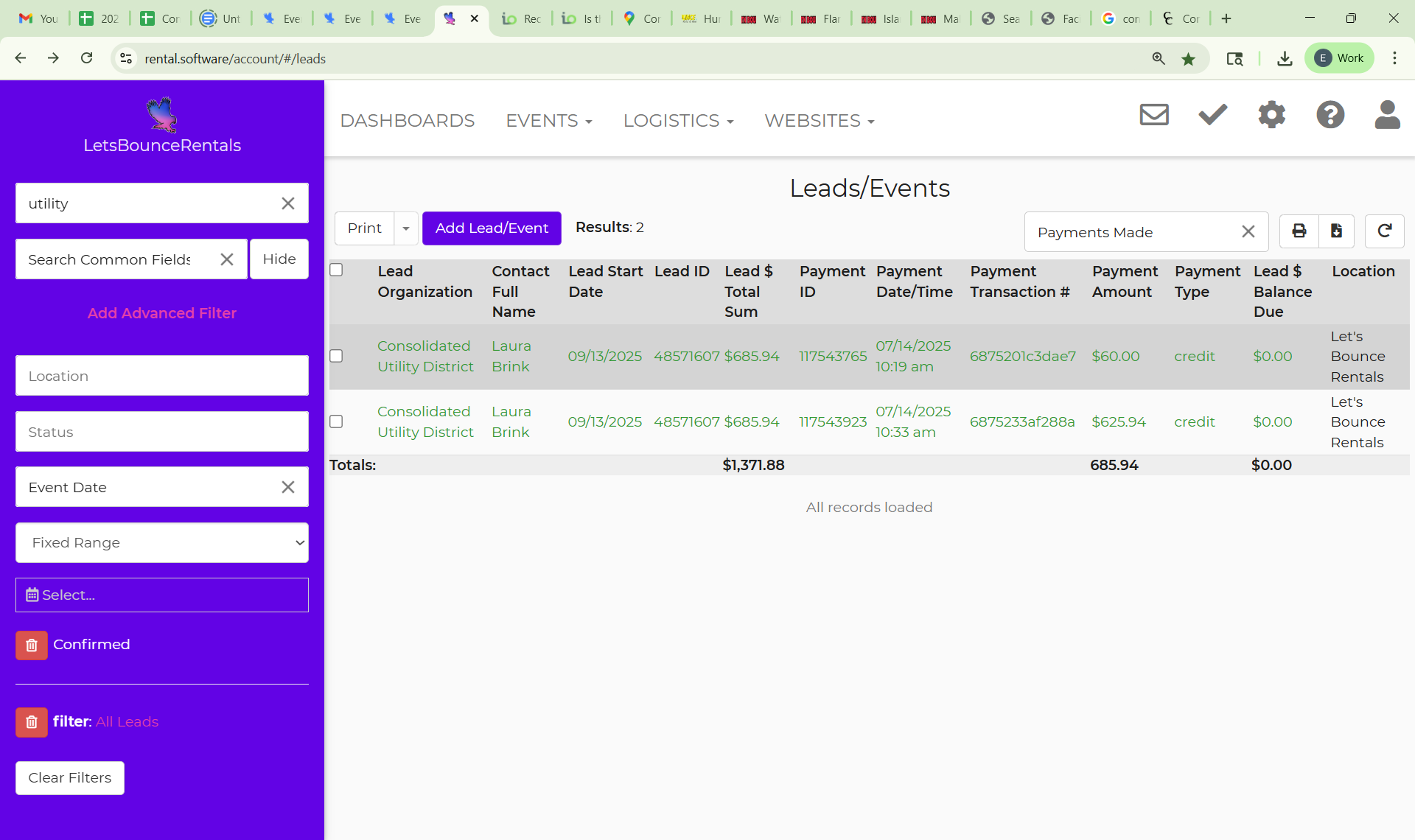The width and height of the screenshot is (1415, 840).
Task: Click the Add Lead/Event button
Action: point(492,228)
